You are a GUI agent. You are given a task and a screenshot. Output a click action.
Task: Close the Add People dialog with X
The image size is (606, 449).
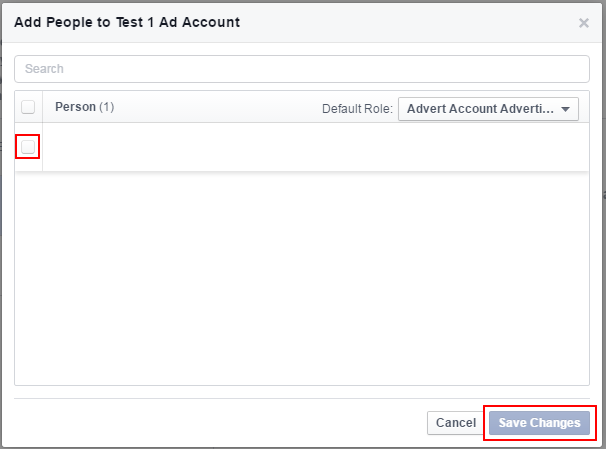(584, 23)
